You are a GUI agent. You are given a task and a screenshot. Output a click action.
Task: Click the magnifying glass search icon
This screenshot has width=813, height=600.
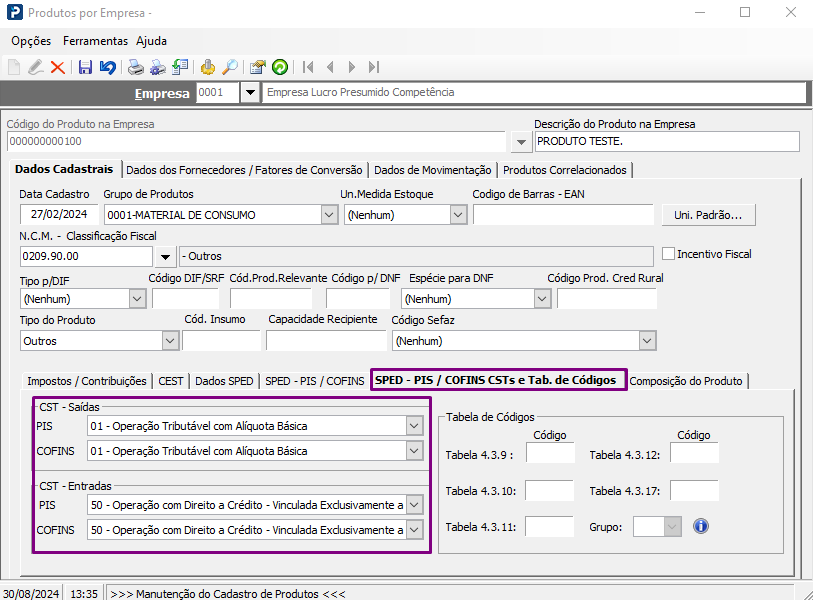(230, 67)
